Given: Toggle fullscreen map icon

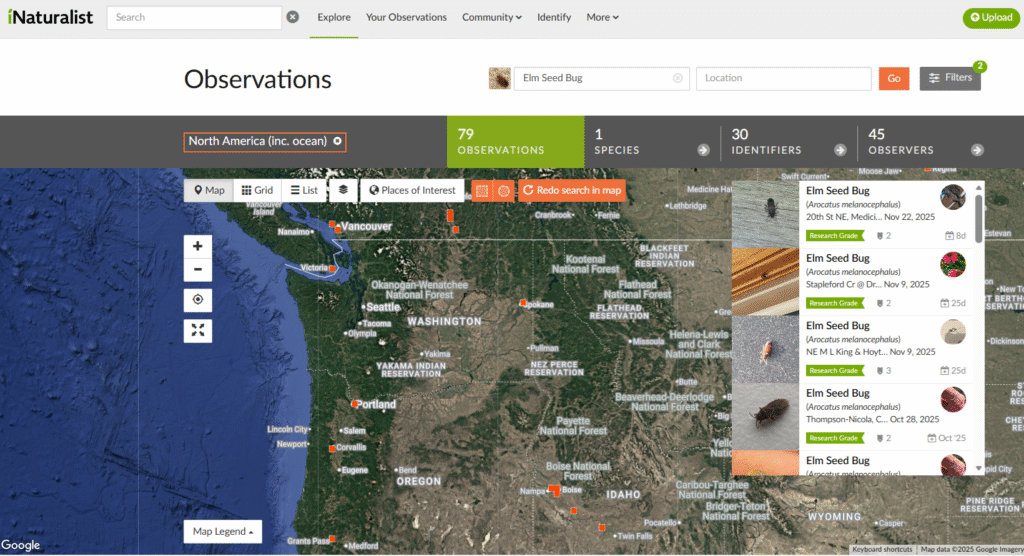Looking at the screenshot, I should click(x=197, y=329).
